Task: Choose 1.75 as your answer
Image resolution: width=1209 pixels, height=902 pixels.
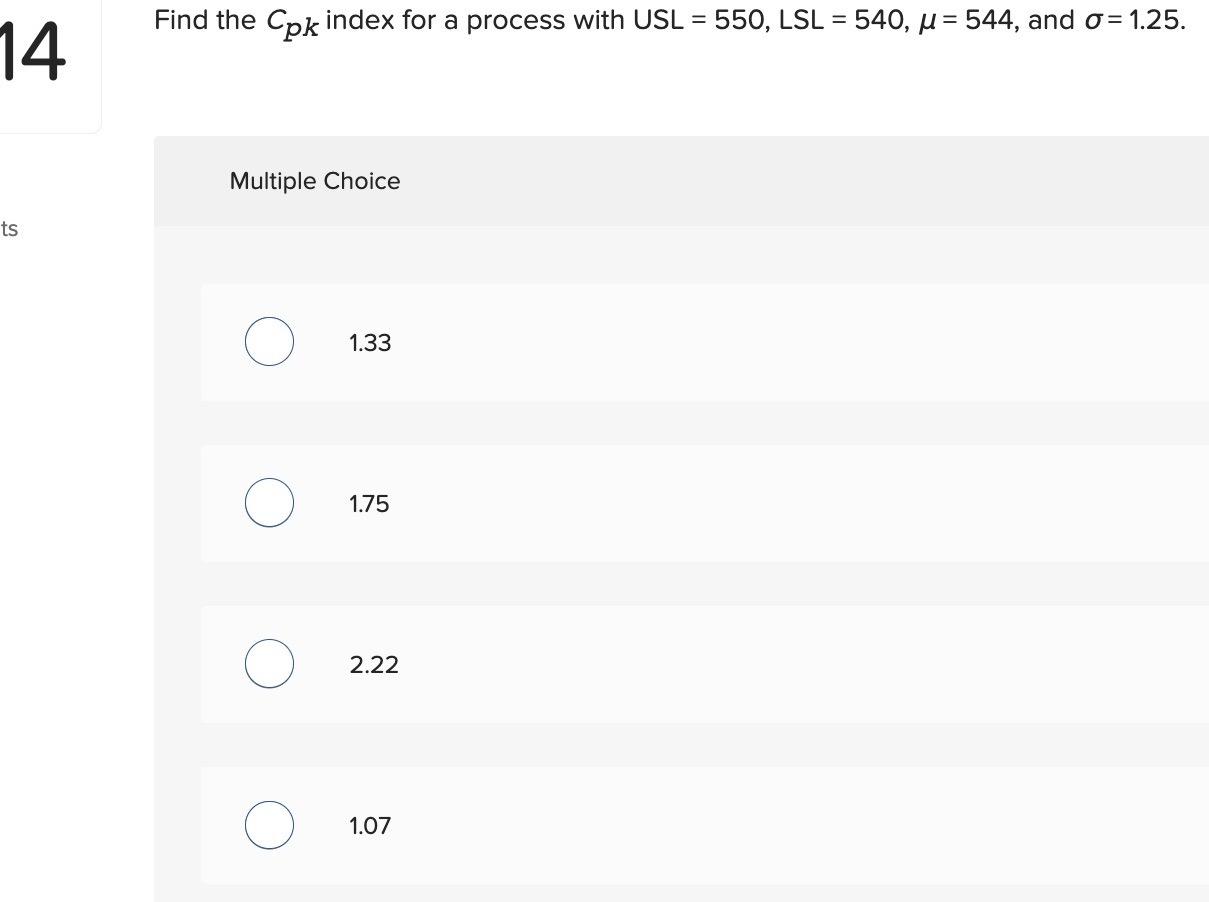Action: point(368,504)
